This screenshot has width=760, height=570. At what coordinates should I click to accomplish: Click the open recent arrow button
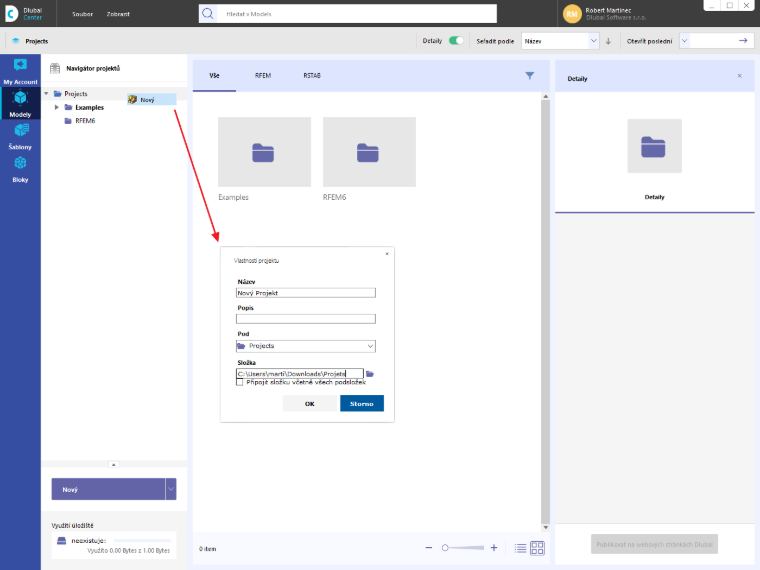click(x=743, y=41)
